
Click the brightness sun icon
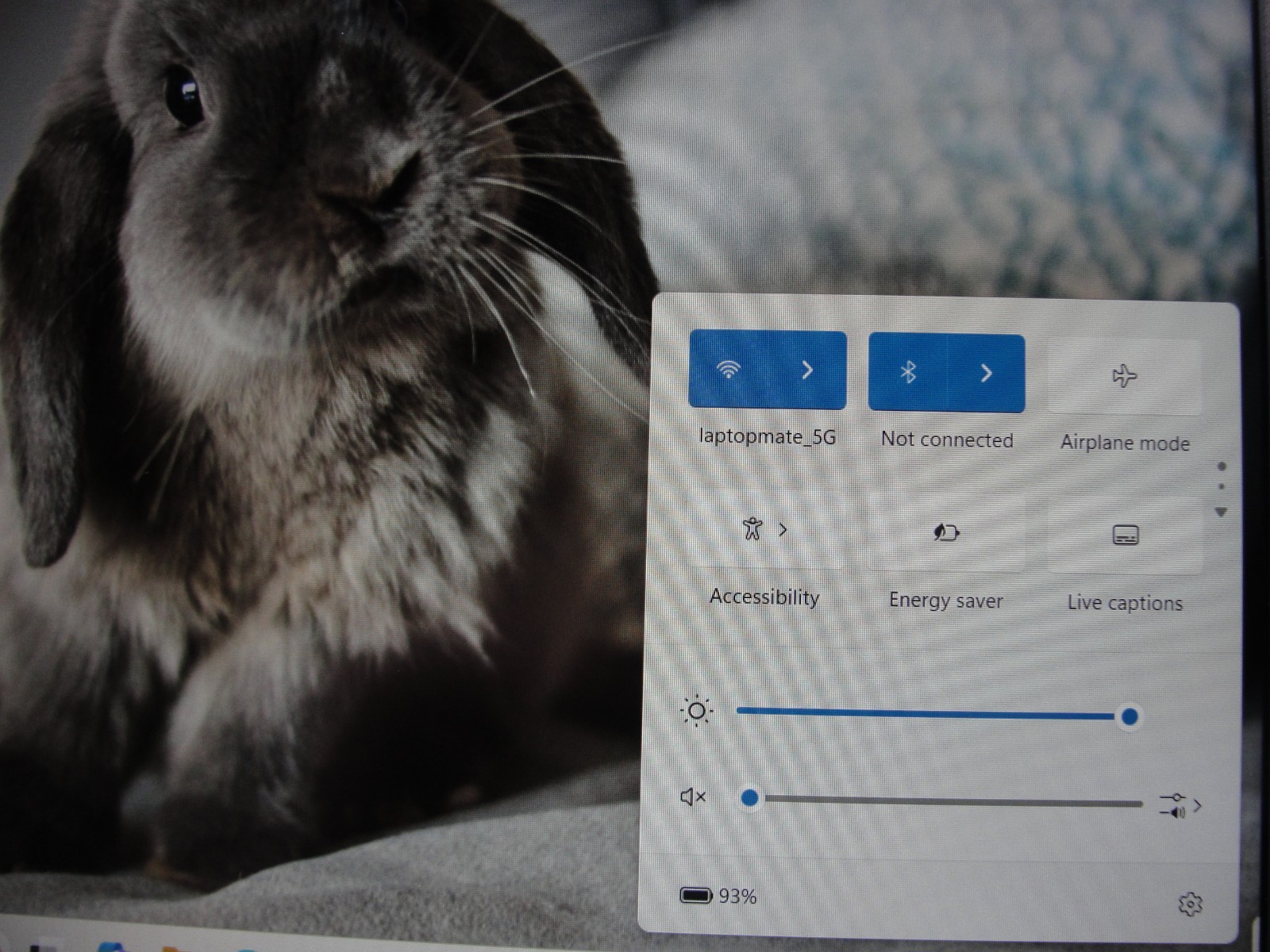(697, 711)
